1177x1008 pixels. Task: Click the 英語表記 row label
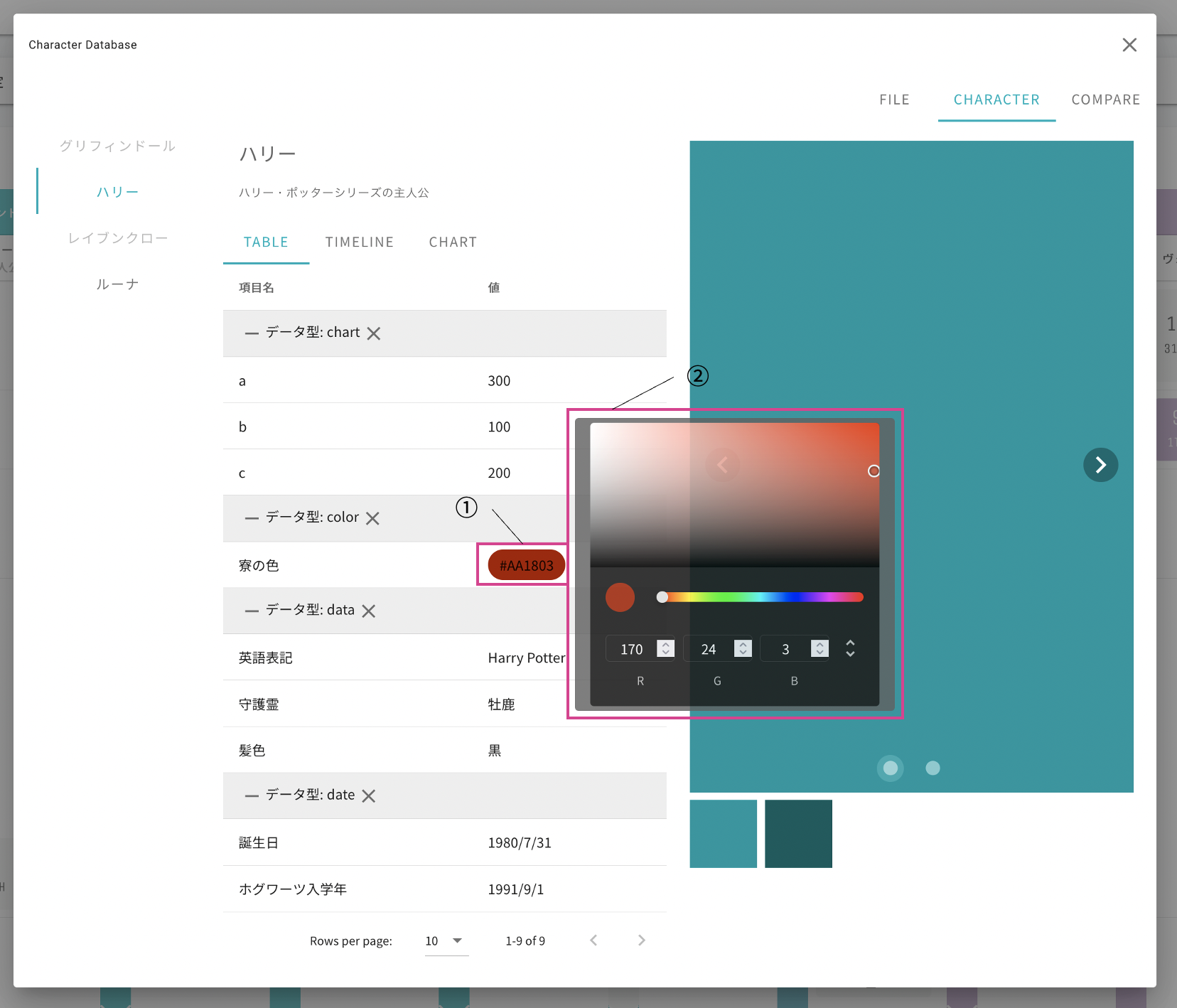(x=266, y=658)
